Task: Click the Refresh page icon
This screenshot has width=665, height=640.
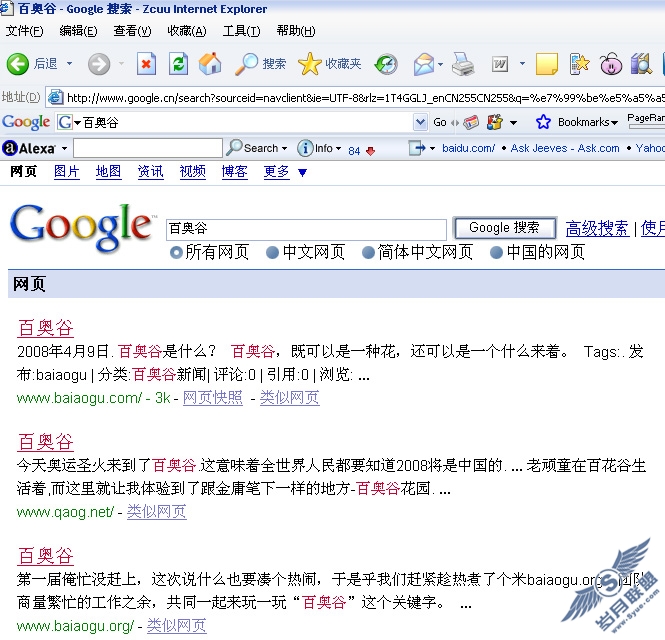Action: point(178,64)
